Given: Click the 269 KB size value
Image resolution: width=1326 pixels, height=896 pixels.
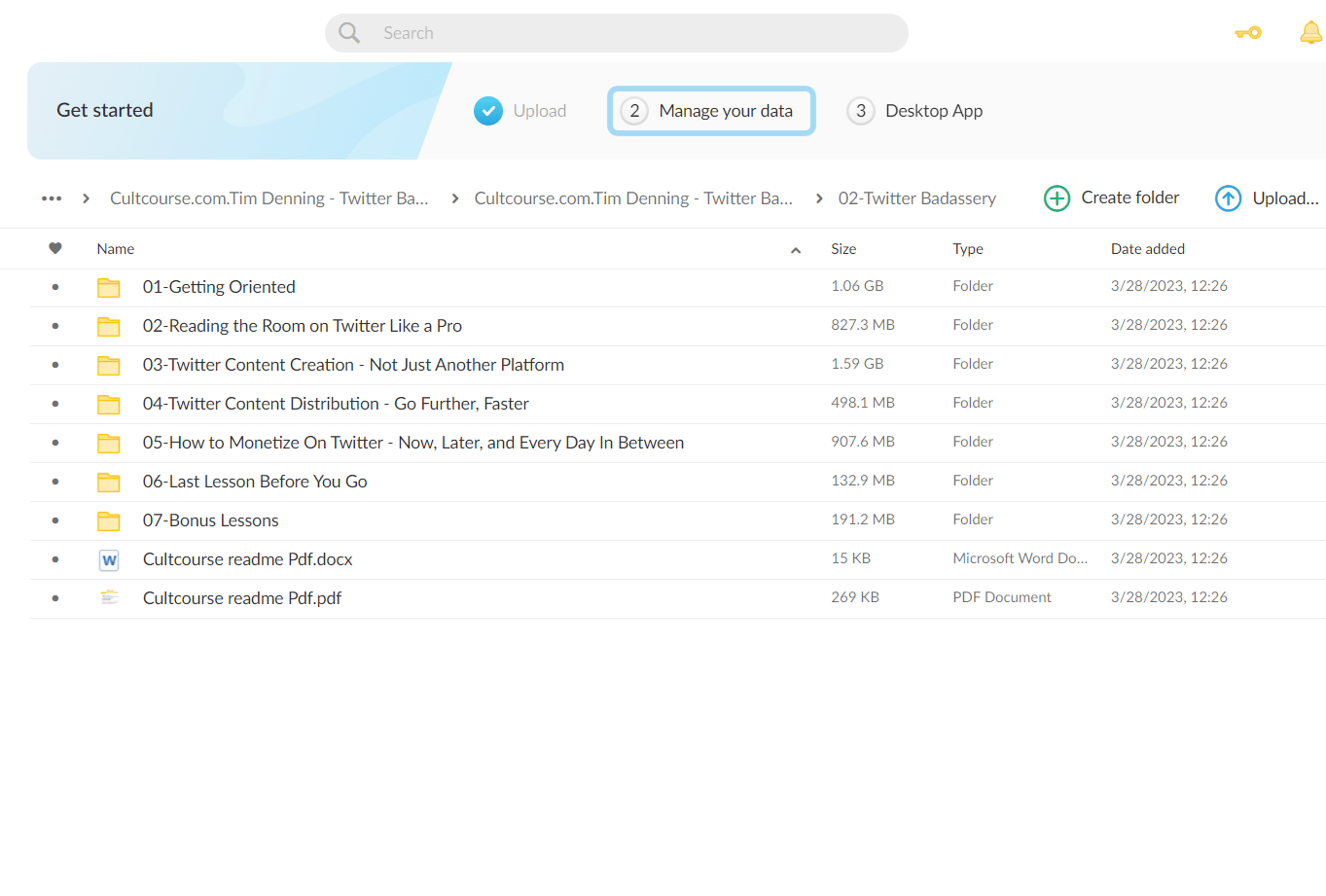Looking at the screenshot, I should point(855,597).
